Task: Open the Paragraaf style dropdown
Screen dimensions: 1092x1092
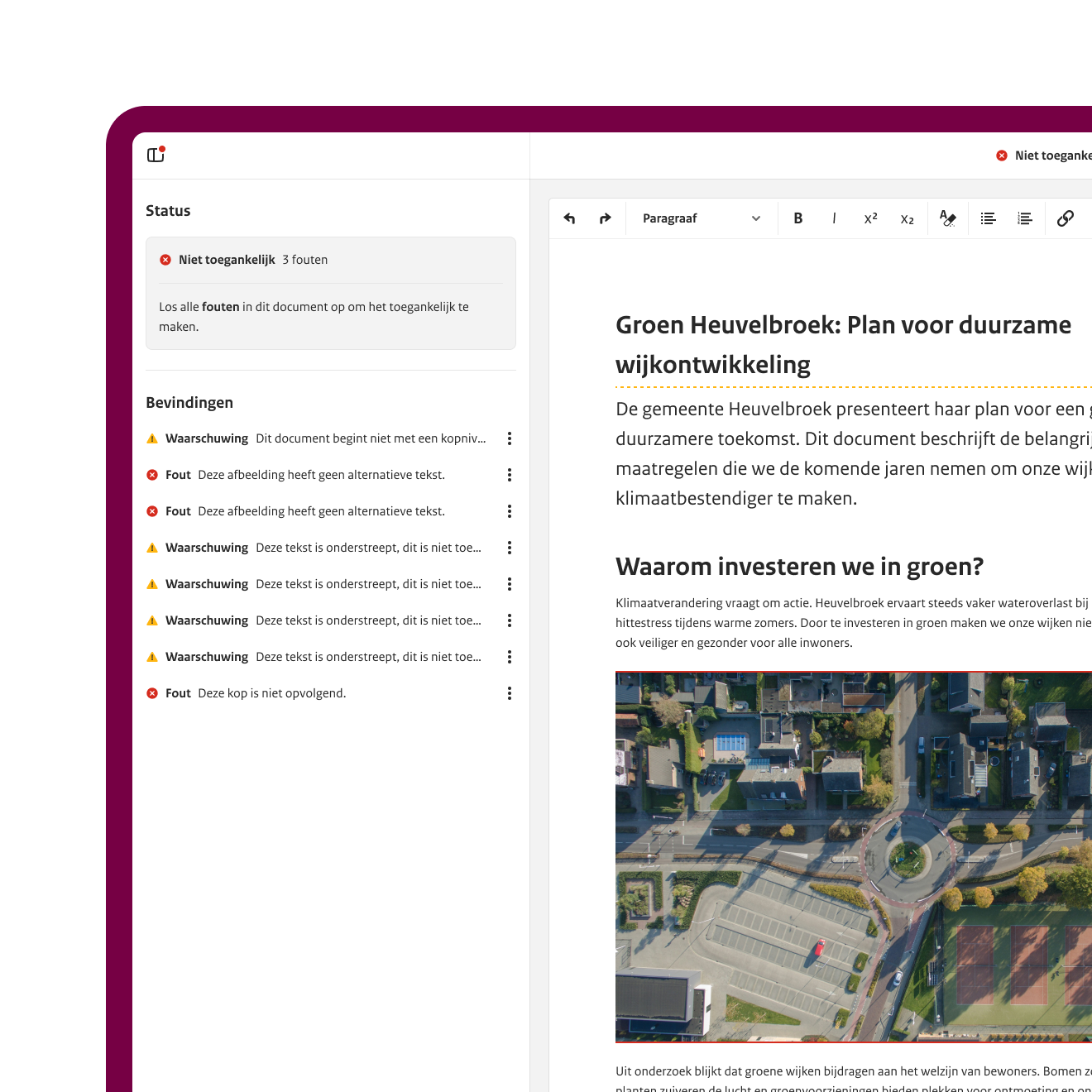Action: pos(702,218)
